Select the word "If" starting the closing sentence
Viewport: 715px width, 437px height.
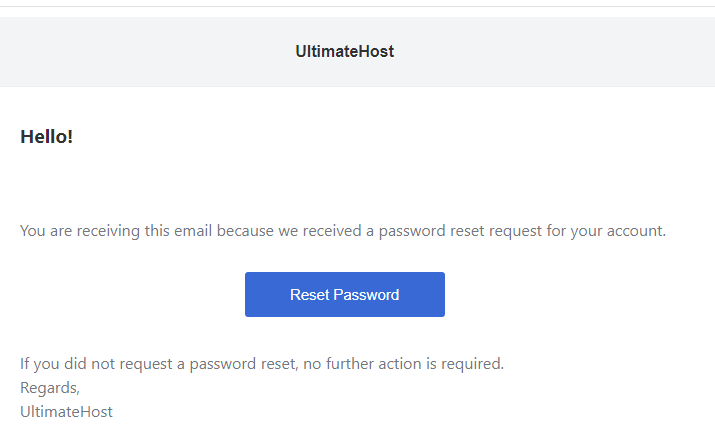pos(24,364)
